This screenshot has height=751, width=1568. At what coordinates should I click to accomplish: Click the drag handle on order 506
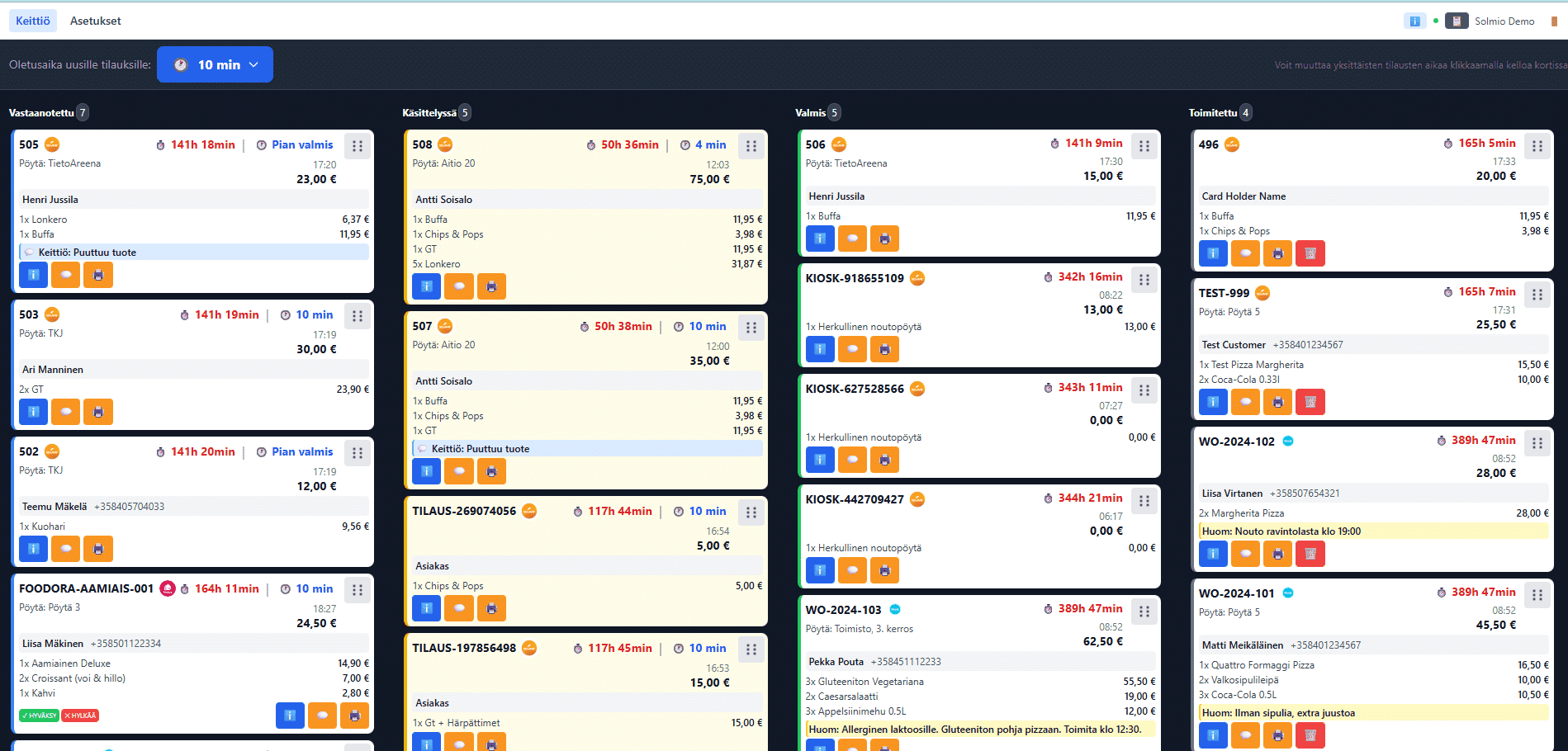(1144, 146)
